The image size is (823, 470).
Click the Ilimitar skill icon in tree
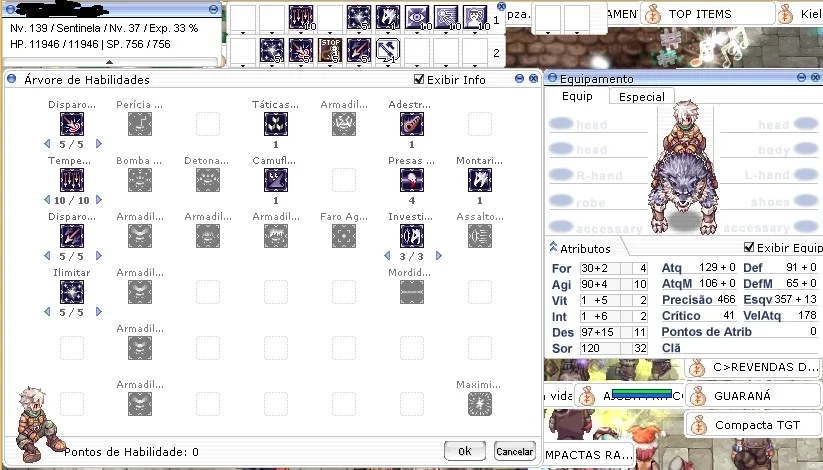(x=72, y=292)
